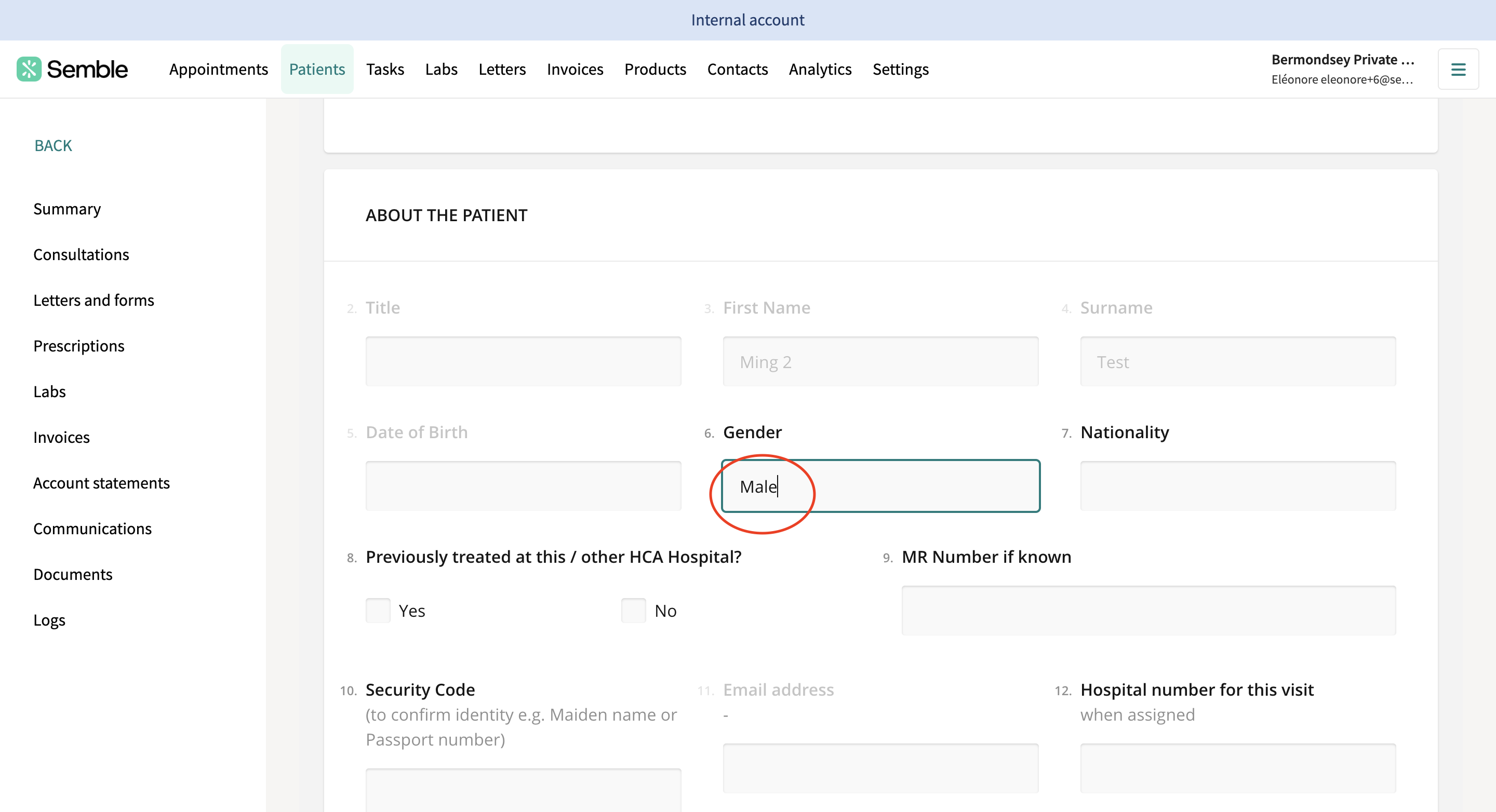Screen dimensions: 1496x812
Task: Go to the Patients tab
Action: click(317, 69)
